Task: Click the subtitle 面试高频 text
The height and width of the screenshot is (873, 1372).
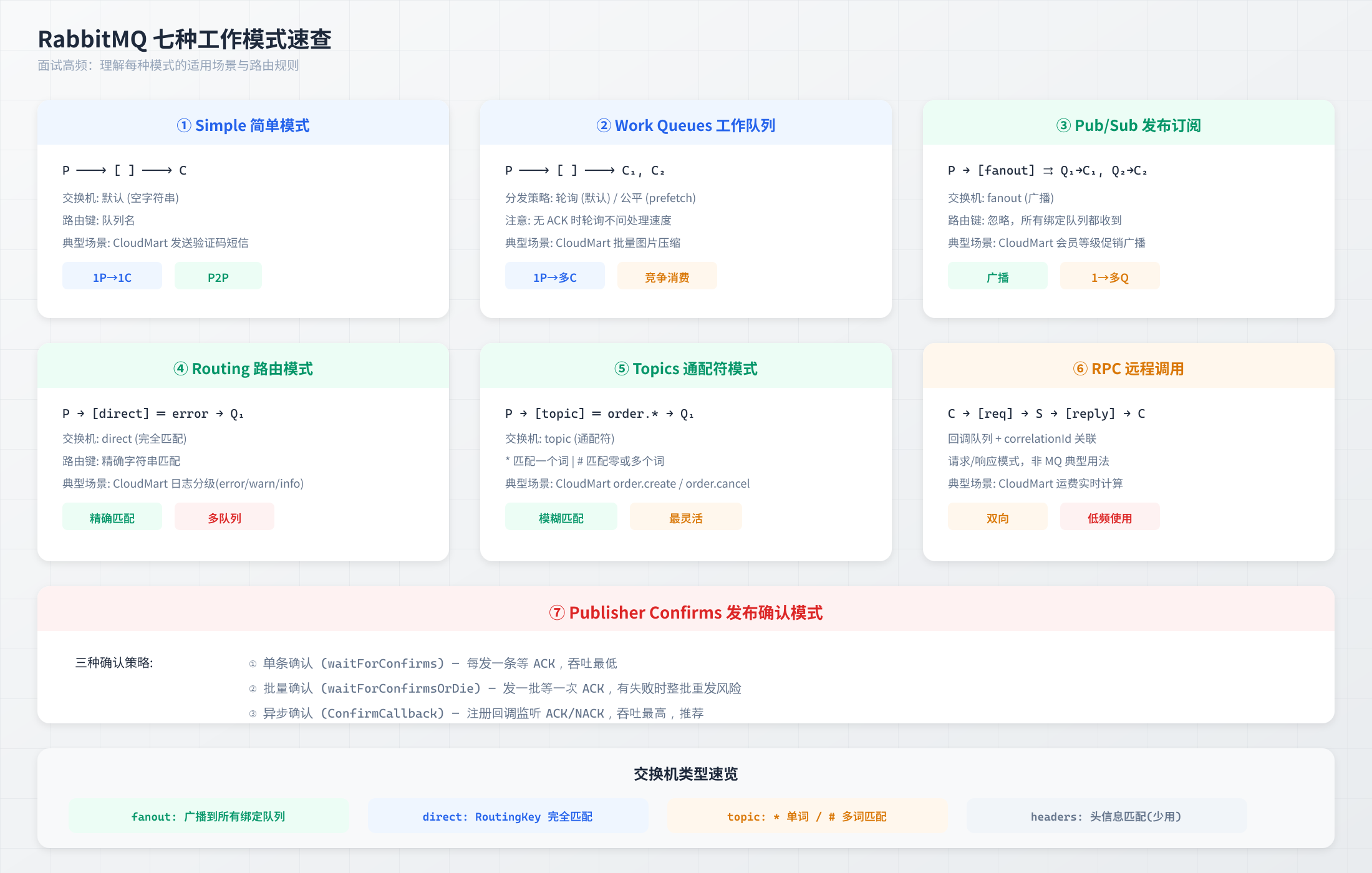Action: [x=168, y=65]
